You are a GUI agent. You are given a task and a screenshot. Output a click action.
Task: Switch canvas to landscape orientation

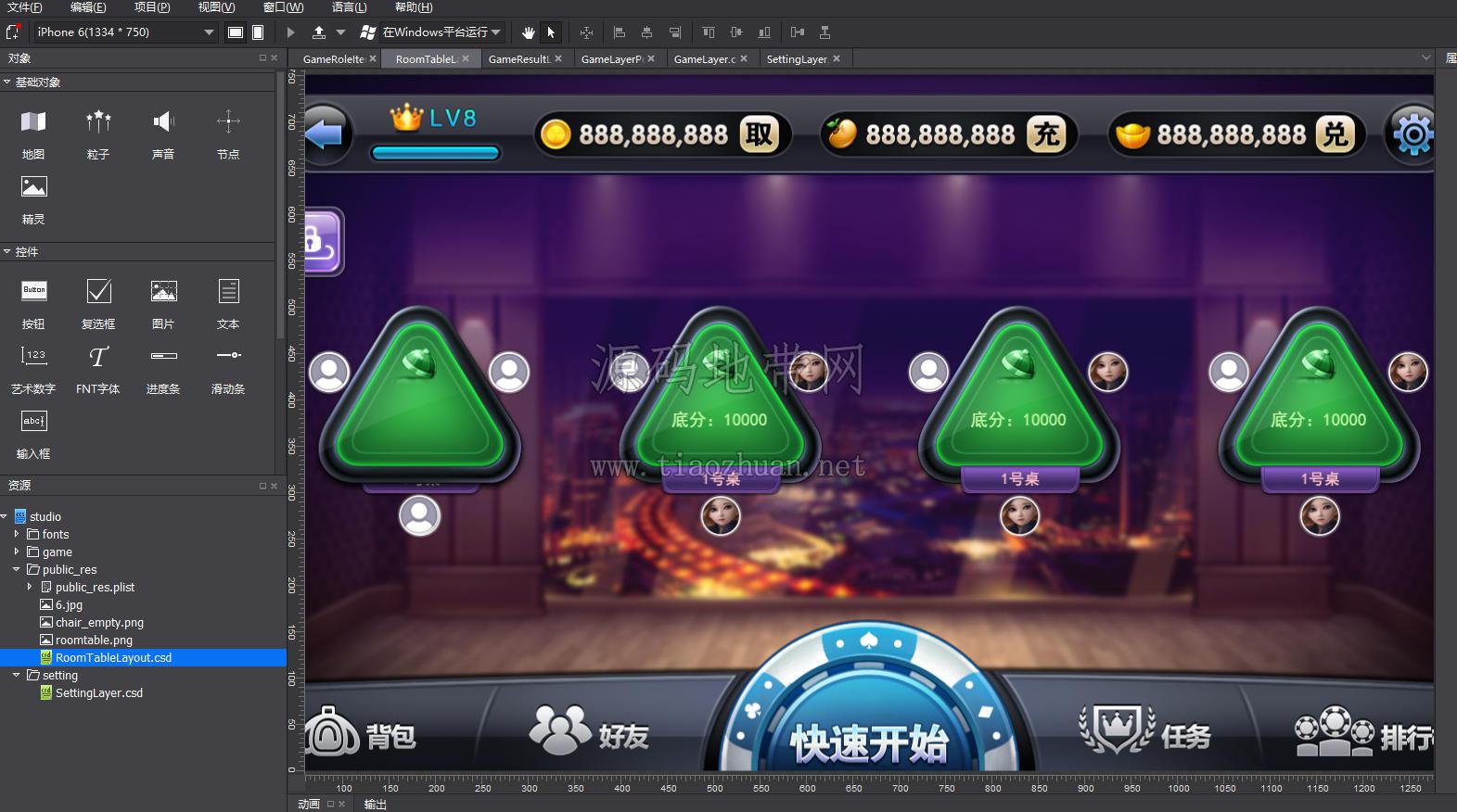click(x=236, y=32)
